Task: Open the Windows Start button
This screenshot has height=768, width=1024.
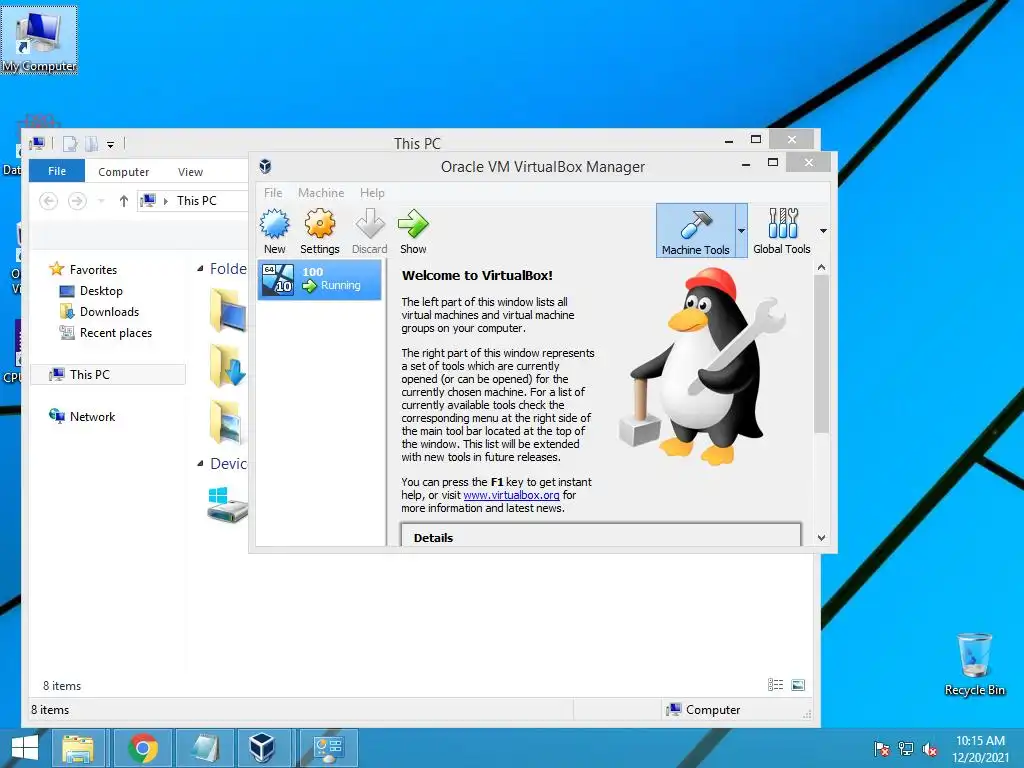Action: pyautogui.click(x=25, y=748)
